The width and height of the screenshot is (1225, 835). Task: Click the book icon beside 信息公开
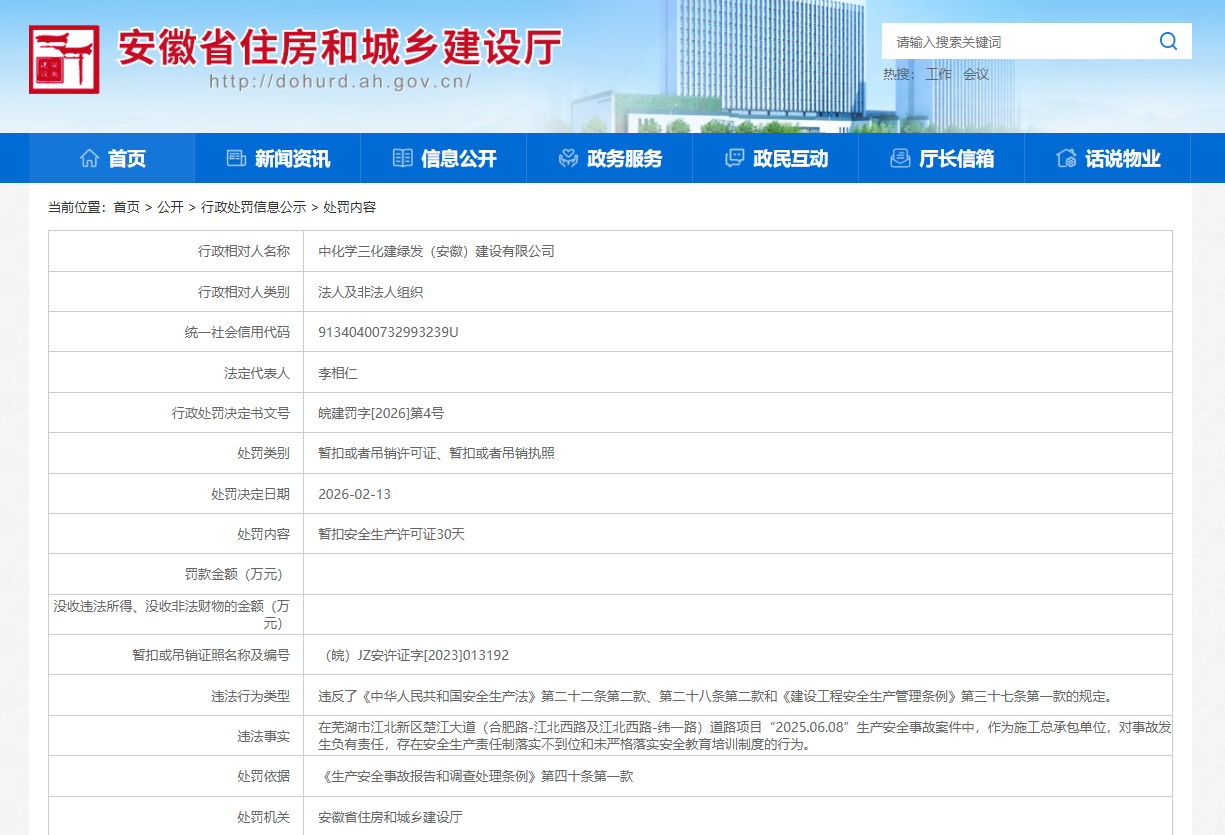tap(402, 158)
